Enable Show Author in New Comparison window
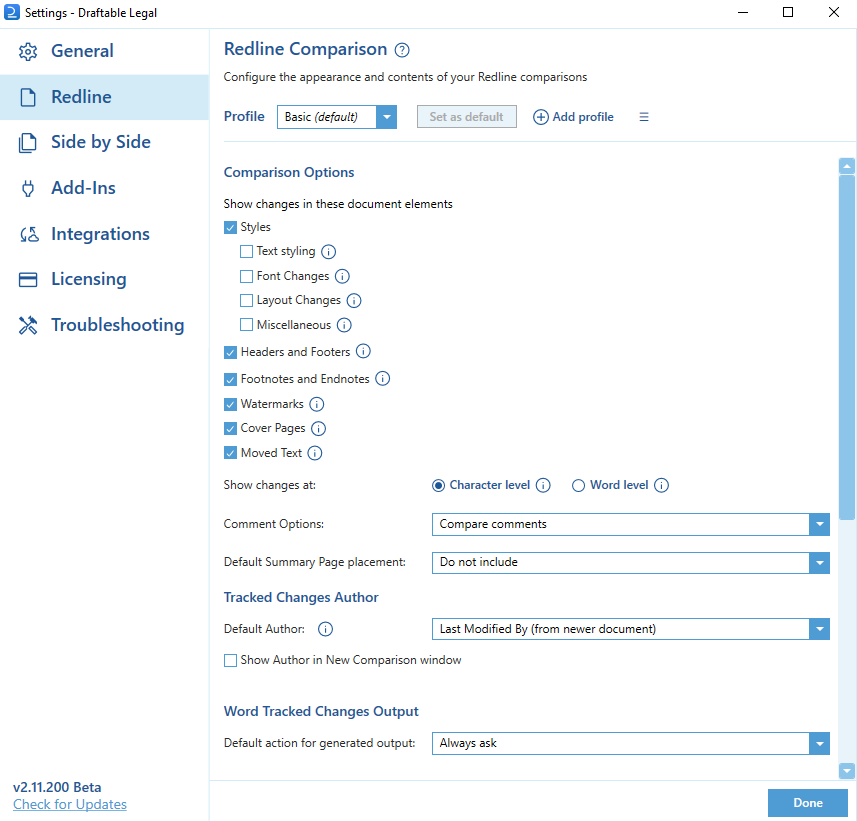Viewport: 857px width, 821px height. (x=230, y=661)
